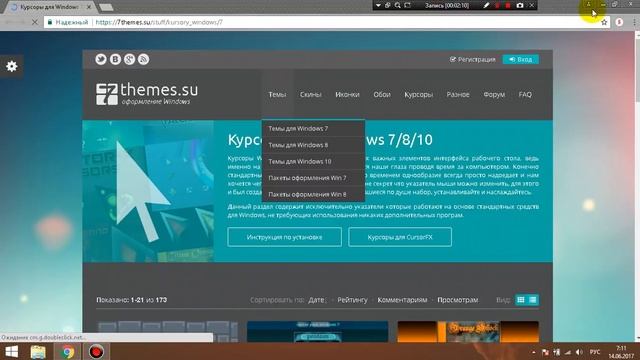This screenshot has height=360, width=640.
Task: Open the Темы navigation menu
Action: [277, 94]
